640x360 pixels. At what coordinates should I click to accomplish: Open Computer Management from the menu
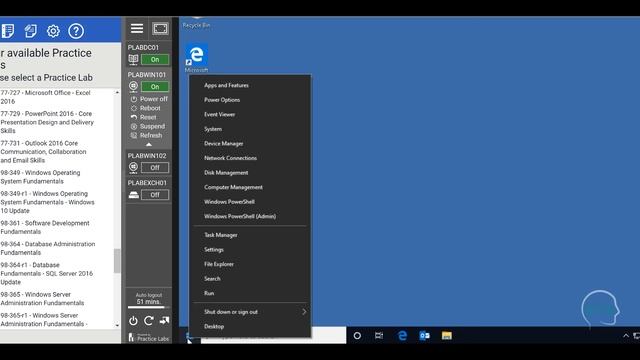coord(233,187)
